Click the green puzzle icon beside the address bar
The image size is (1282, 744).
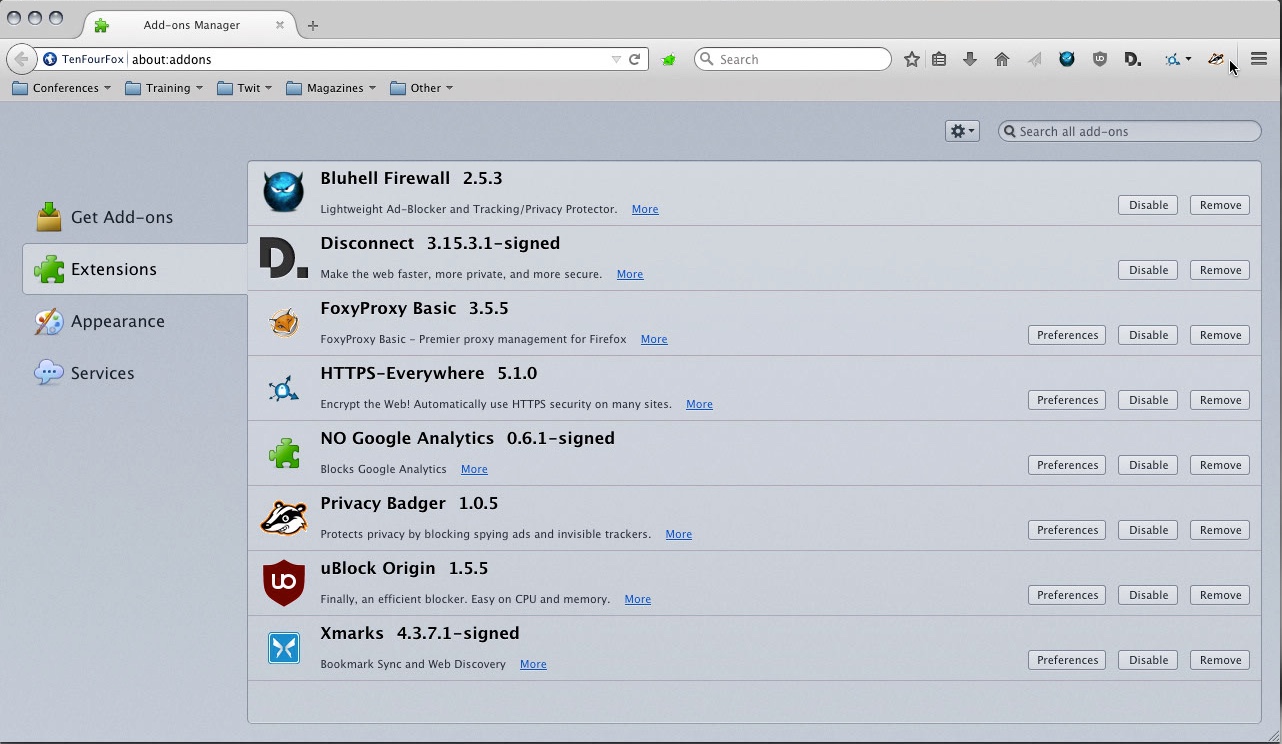(x=669, y=60)
